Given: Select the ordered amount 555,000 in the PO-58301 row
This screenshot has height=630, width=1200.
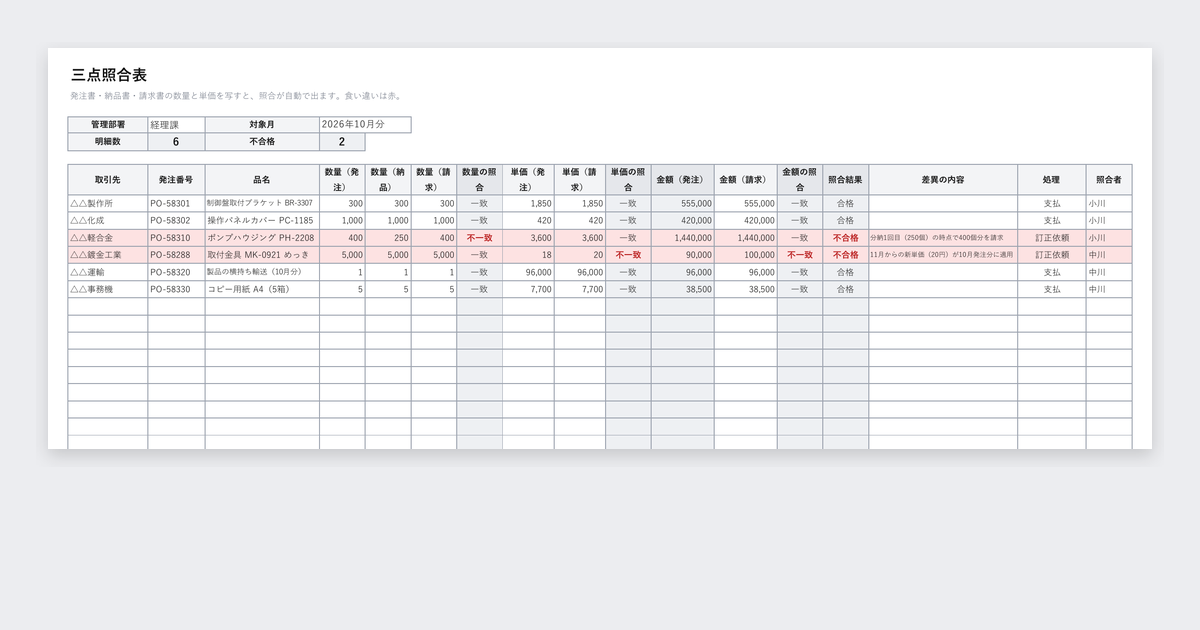Looking at the screenshot, I should click(682, 203).
